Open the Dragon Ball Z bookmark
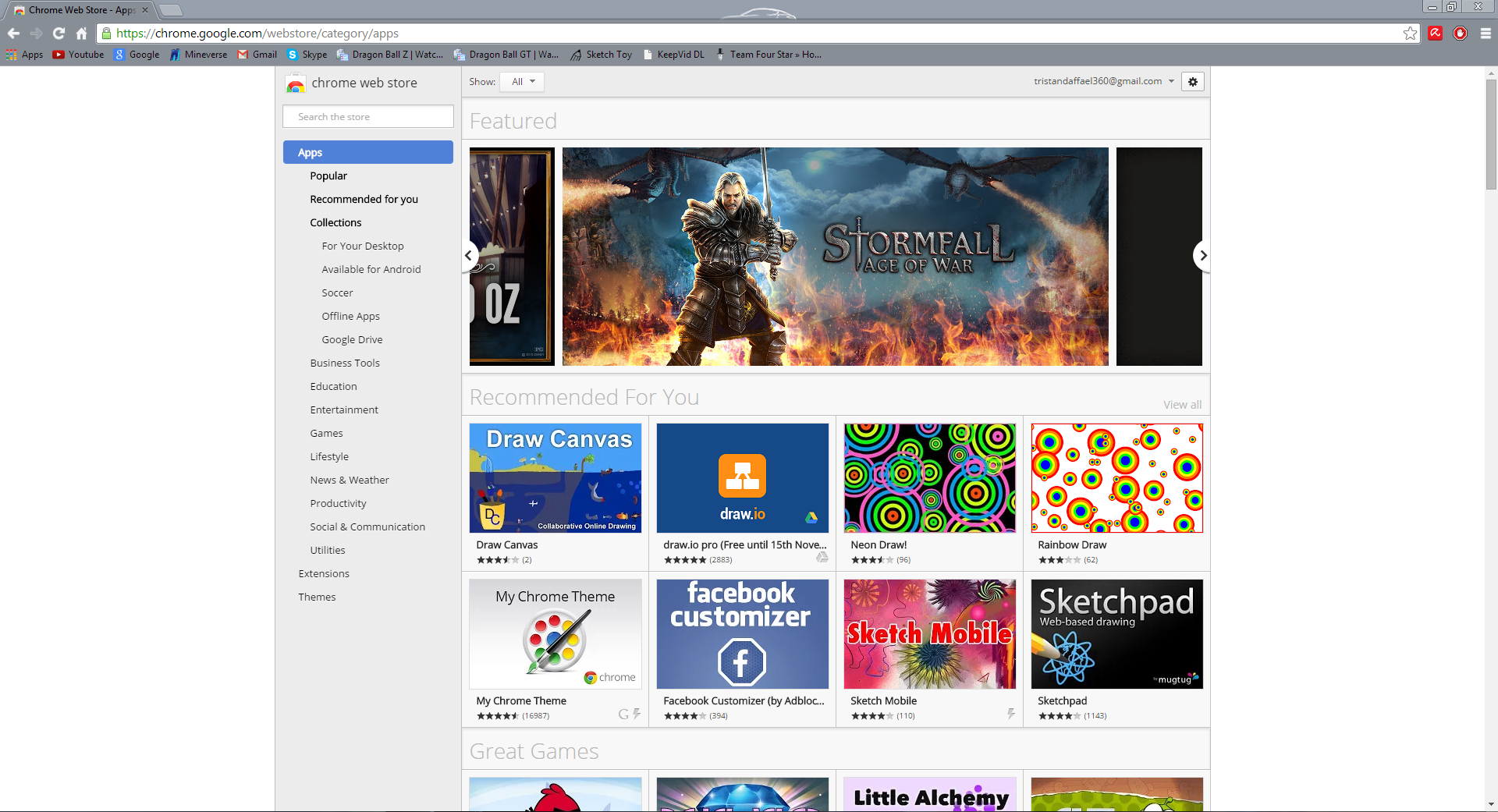Screen dimensions: 1498x812 390,55
